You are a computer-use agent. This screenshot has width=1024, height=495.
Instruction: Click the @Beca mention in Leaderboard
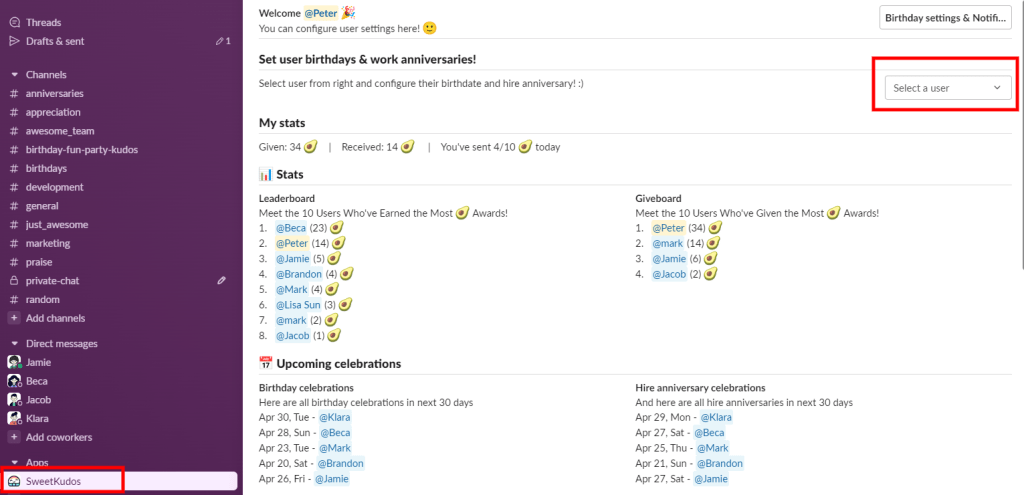[x=291, y=228]
